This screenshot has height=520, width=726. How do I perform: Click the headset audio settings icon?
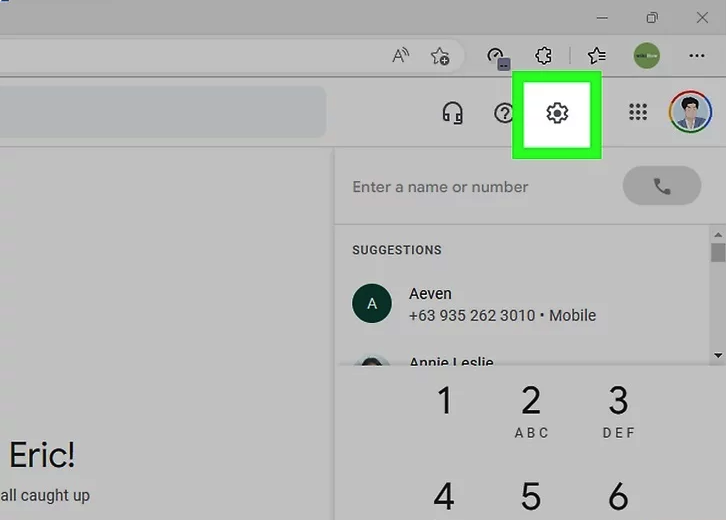coord(453,113)
